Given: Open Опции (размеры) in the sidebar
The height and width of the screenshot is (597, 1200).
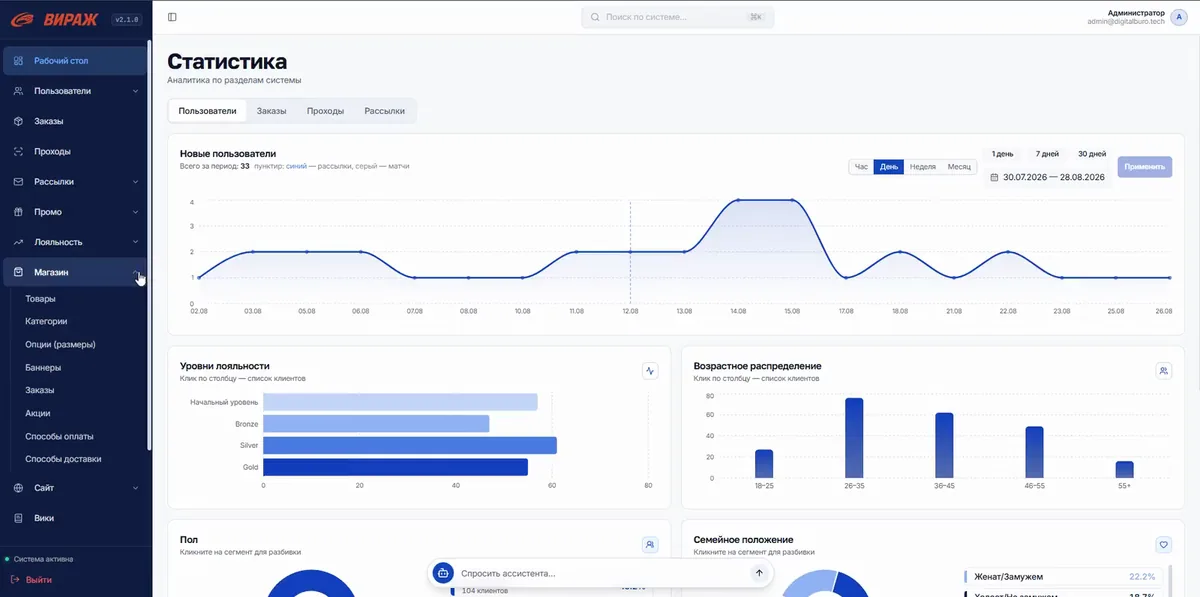Looking at the screenshot, I should click(60, 345).
